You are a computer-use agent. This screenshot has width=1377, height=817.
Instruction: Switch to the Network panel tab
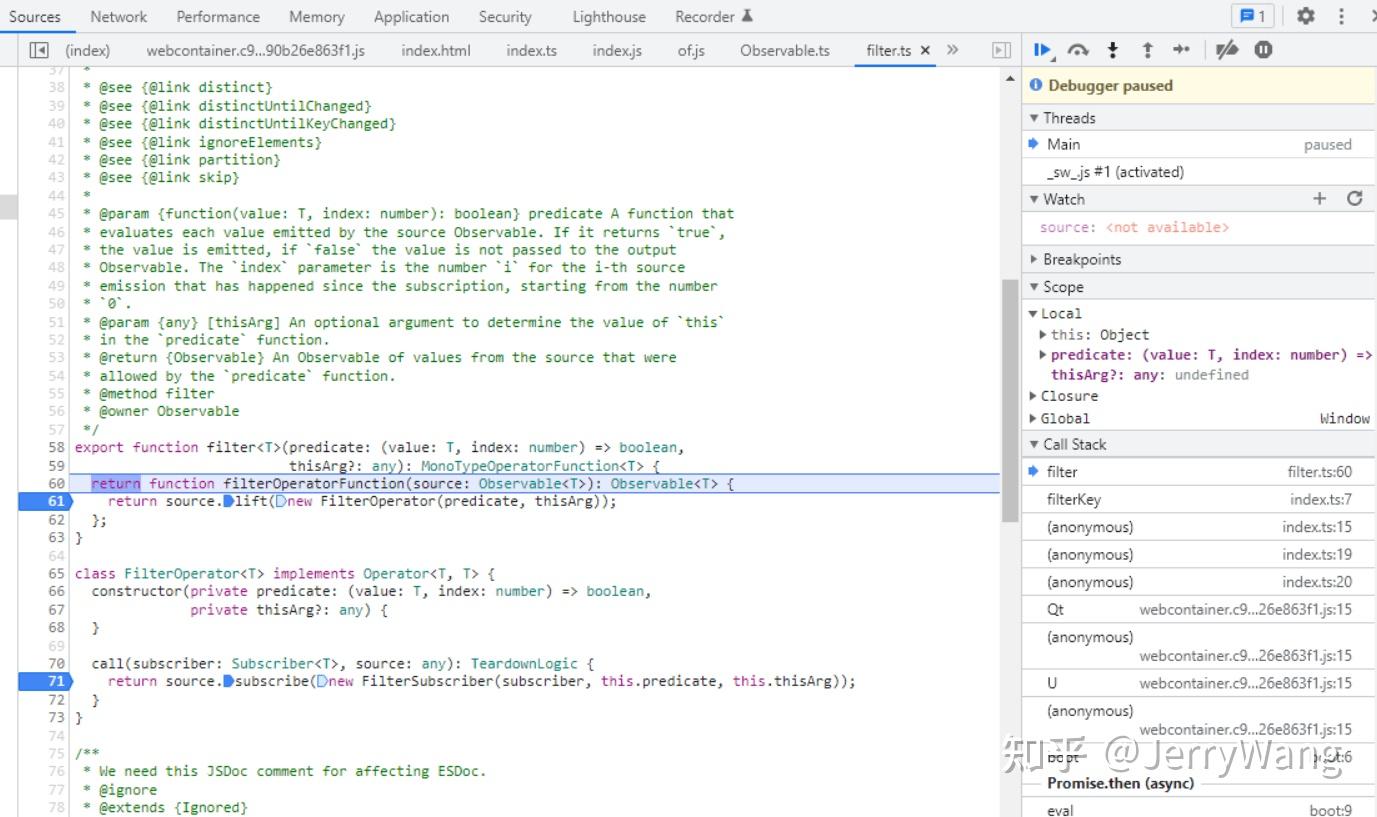coord(118,17)
